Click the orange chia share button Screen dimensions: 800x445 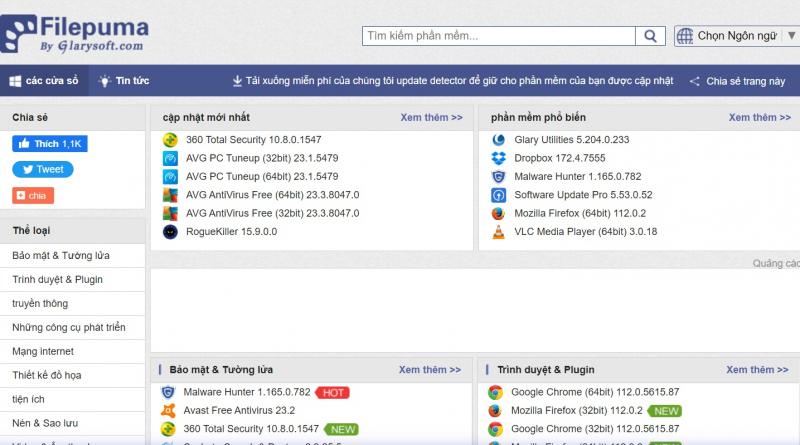coord(33,195)
